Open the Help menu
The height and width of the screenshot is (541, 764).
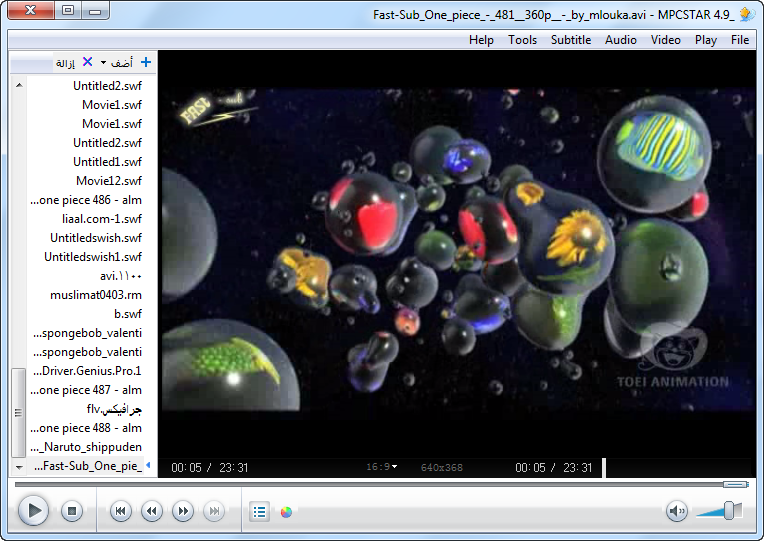481,40
